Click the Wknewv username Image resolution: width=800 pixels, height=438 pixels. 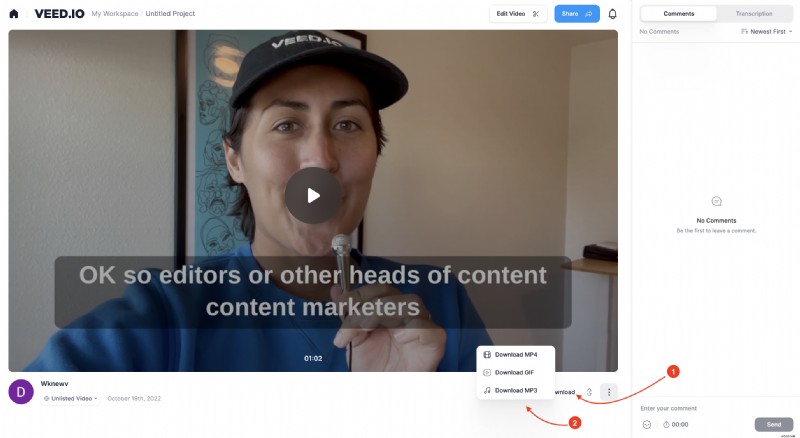click(x=55, y=383)
